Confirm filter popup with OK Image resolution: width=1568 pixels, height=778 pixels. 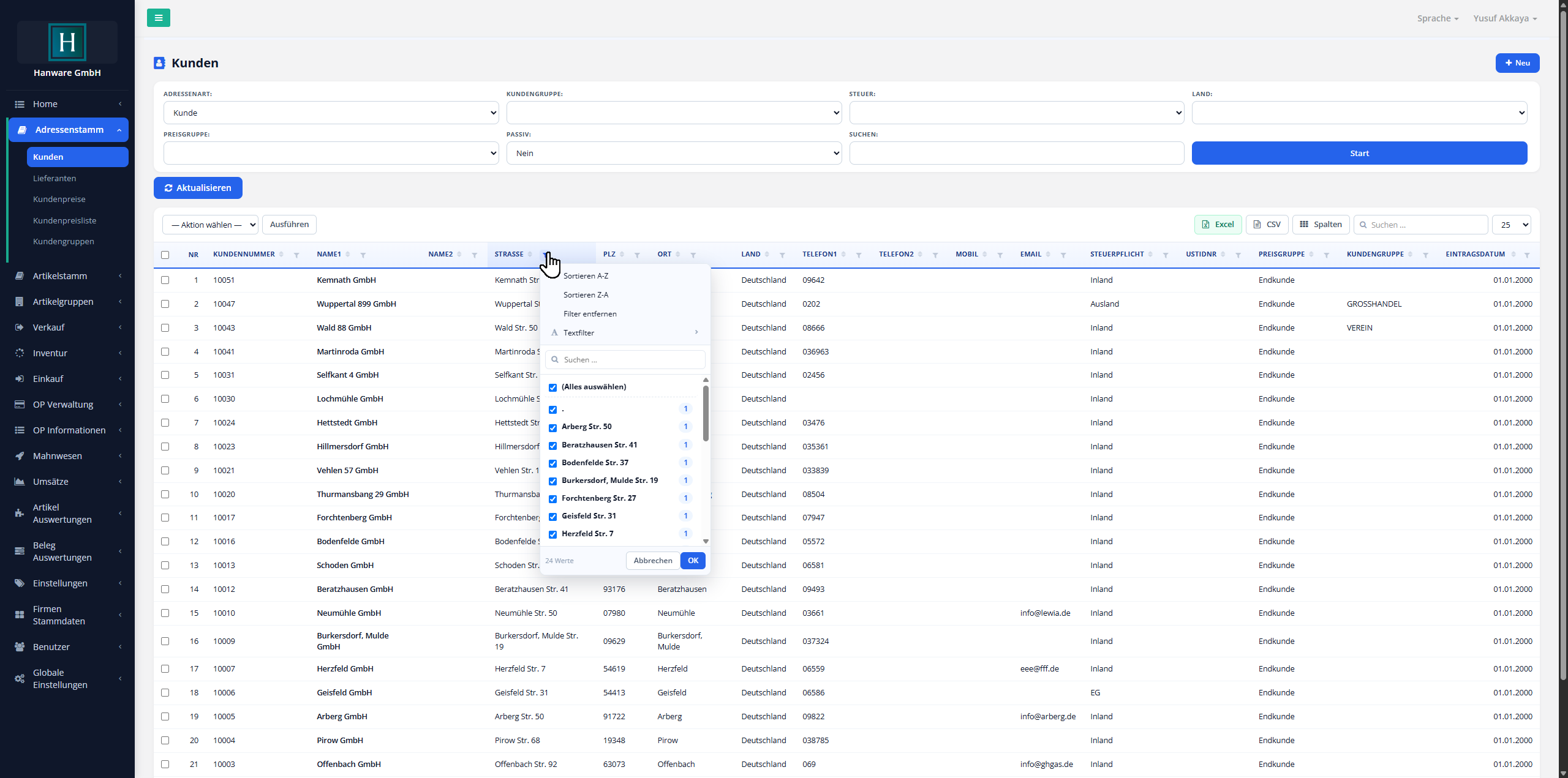693,561
